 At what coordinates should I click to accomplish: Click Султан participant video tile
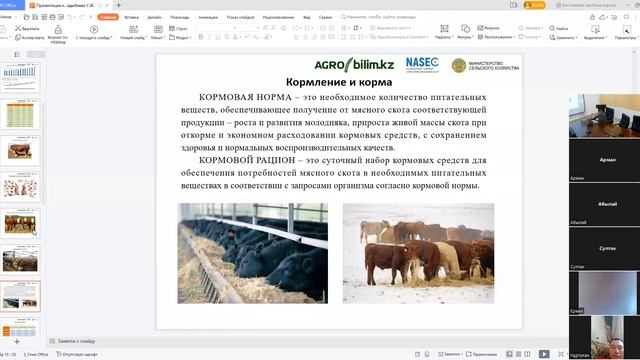point(604,249)
